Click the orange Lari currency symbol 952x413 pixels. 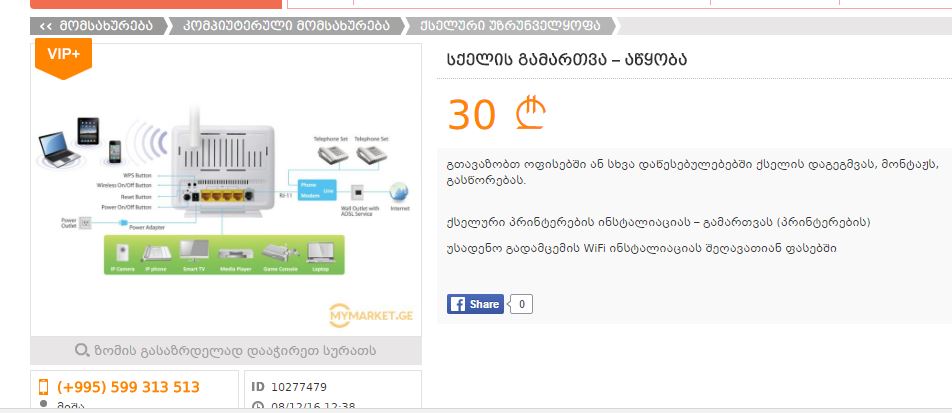click(x=531, y=113)
